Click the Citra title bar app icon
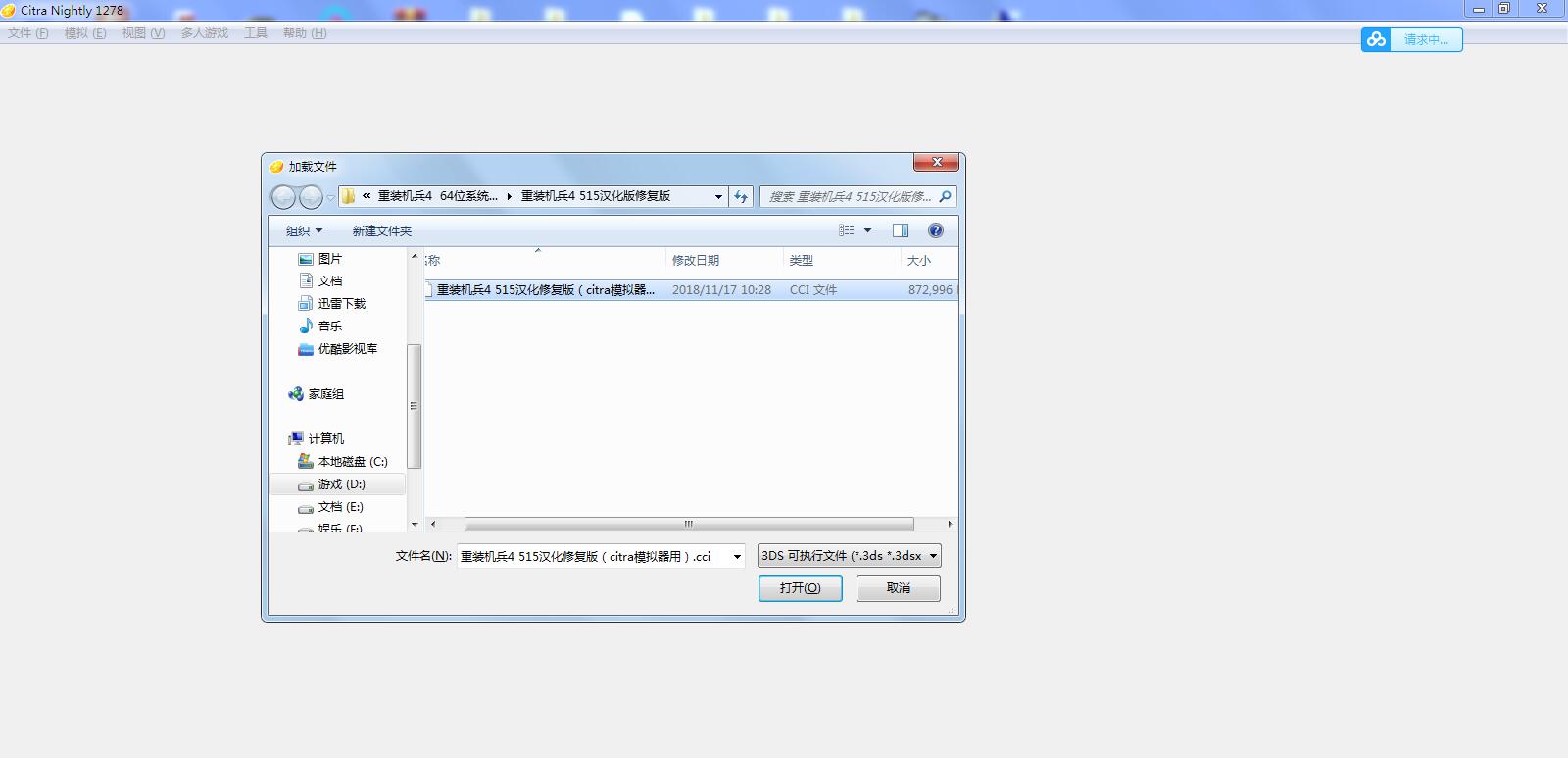 9,11
